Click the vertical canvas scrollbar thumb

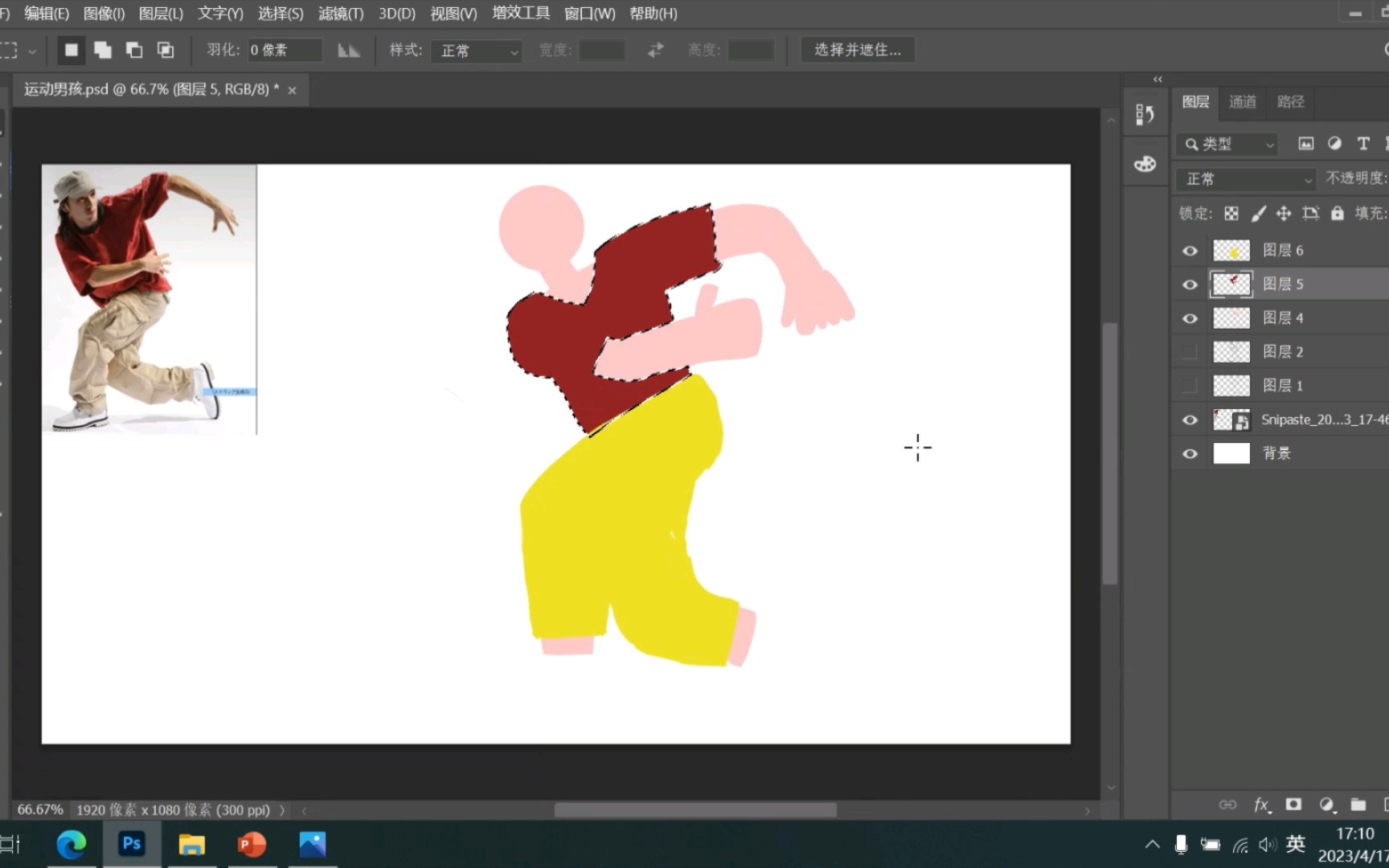tap(1110, 452)
